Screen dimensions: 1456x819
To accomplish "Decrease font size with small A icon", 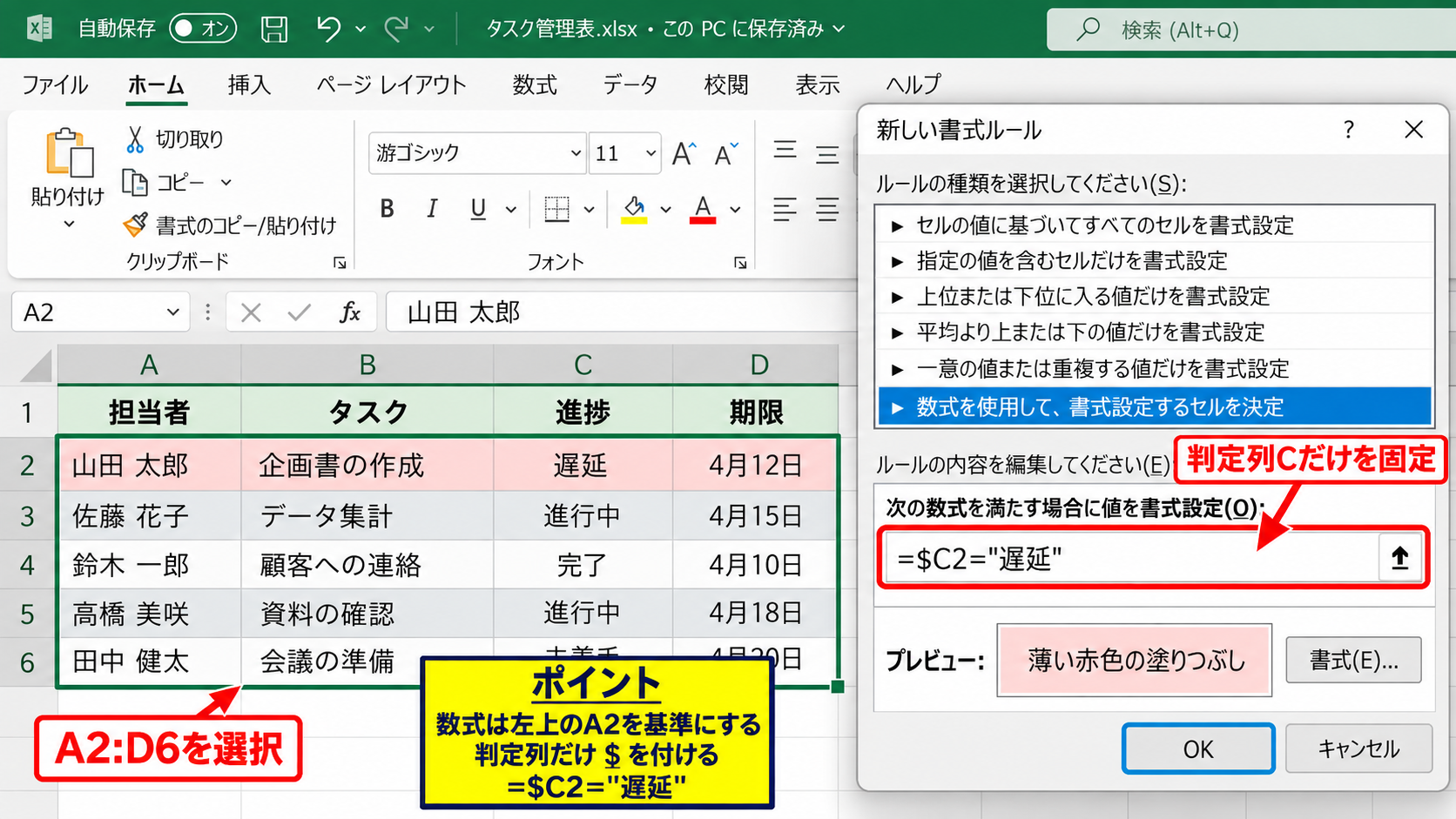I will coord(725,154).
